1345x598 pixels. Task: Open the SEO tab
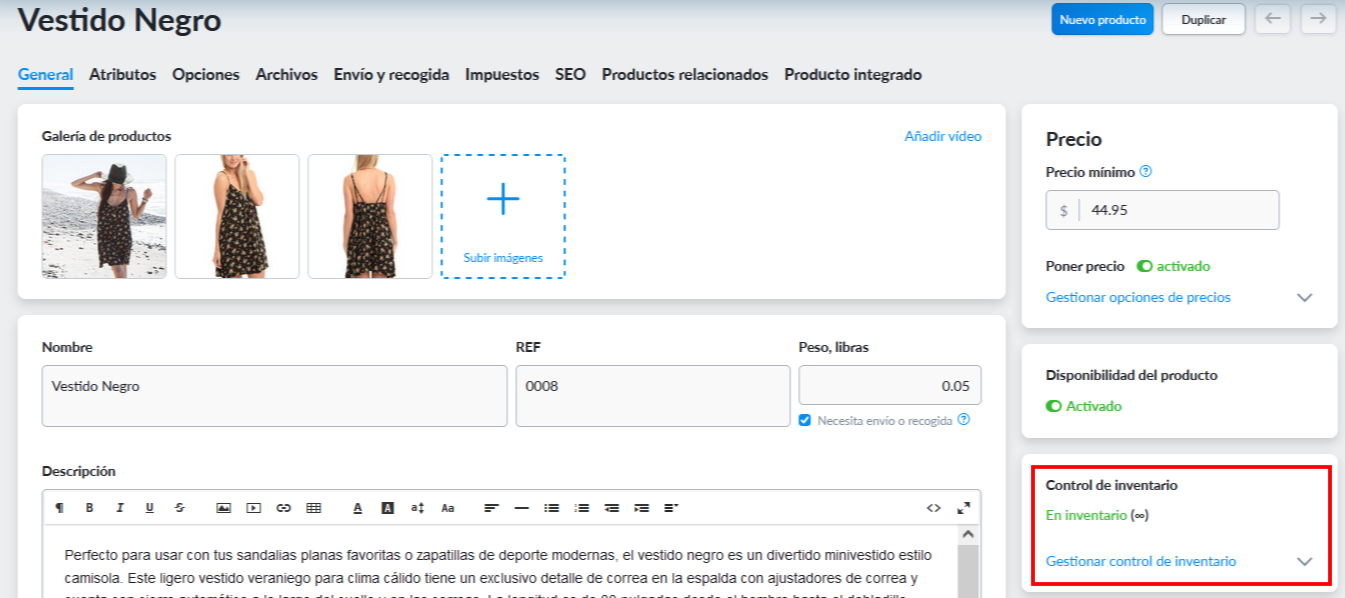point(571,74)
